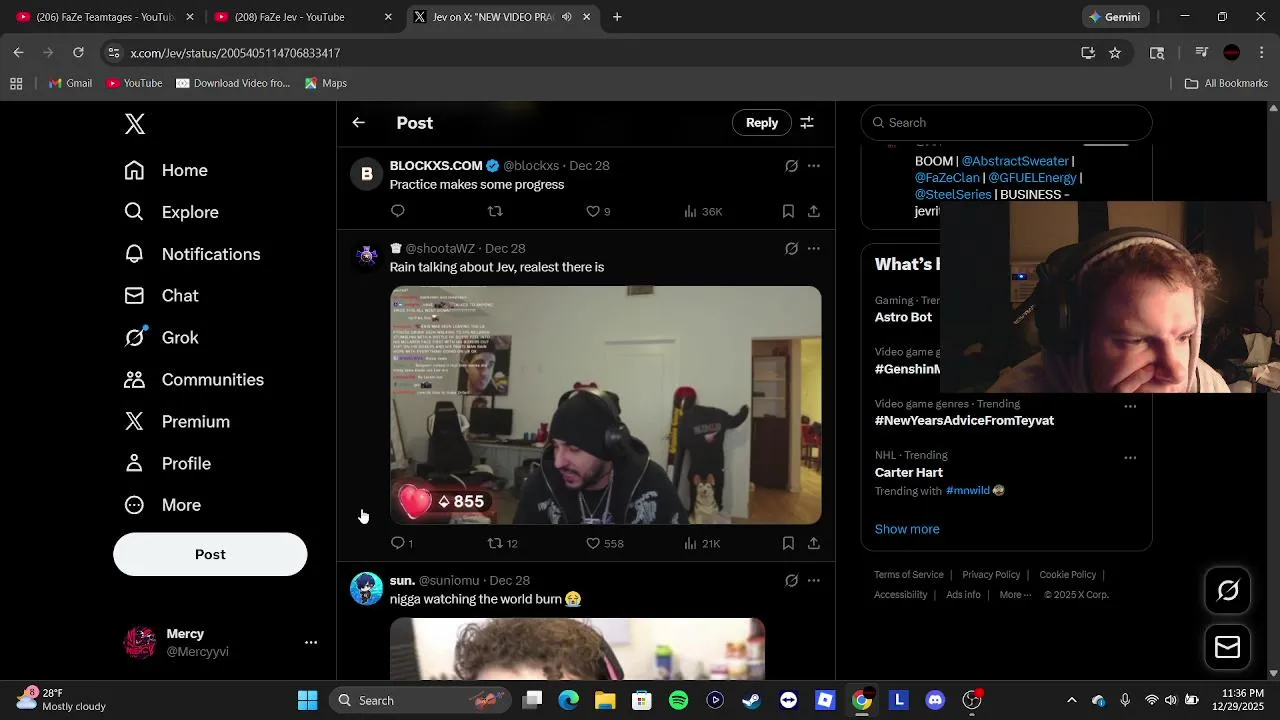
Task: Open Chat in the sidebar
Action: click(x=161, y=296)
